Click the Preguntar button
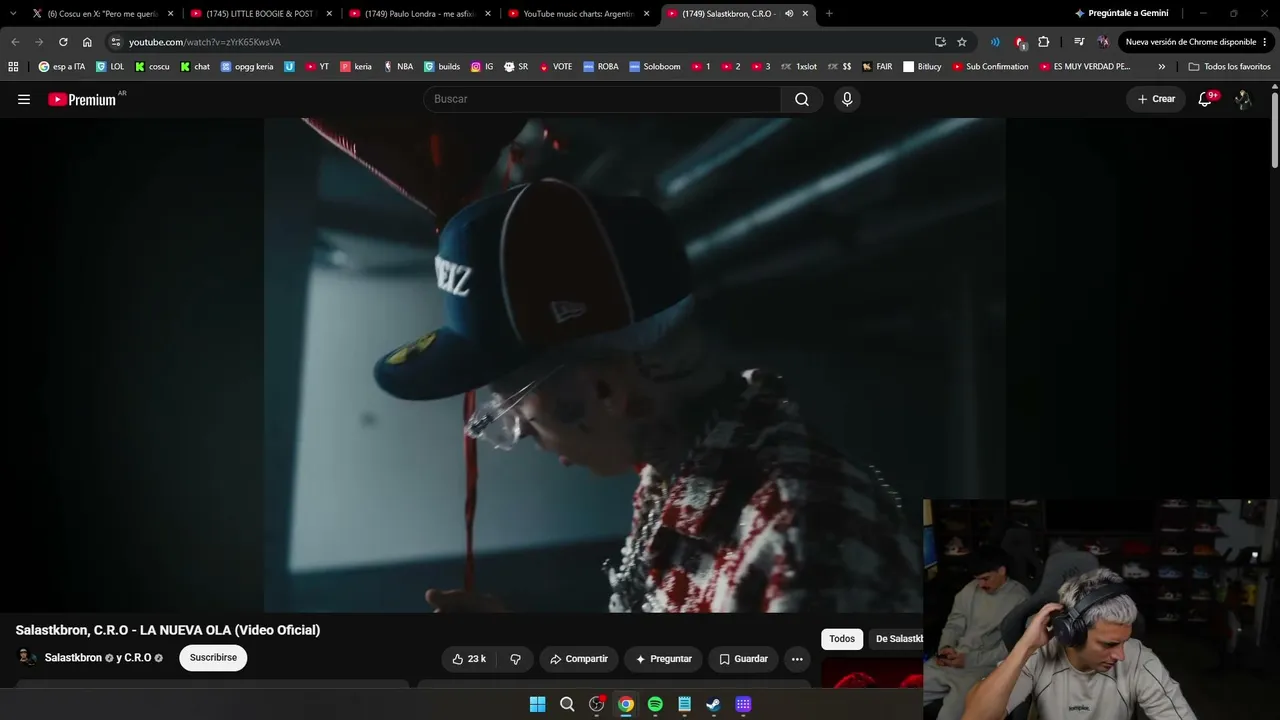Screen dimensions: 1280x720 click(x=663, y=659)
